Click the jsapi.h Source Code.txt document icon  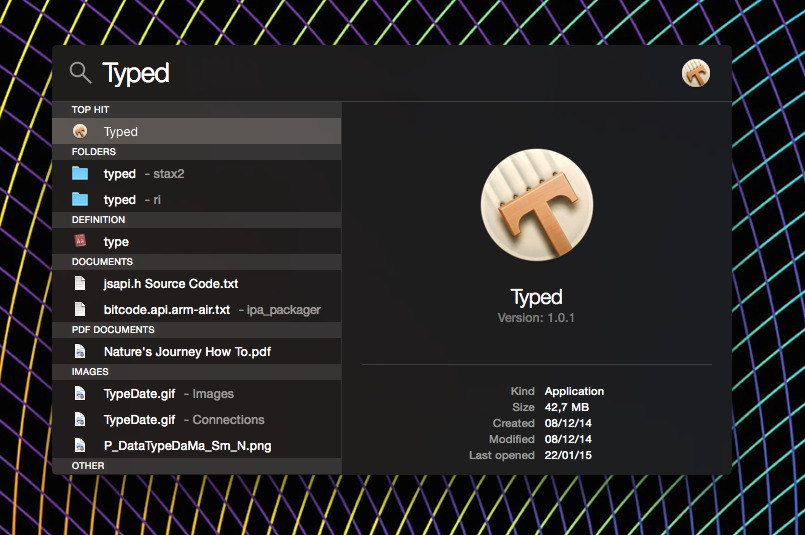point(80,284)
